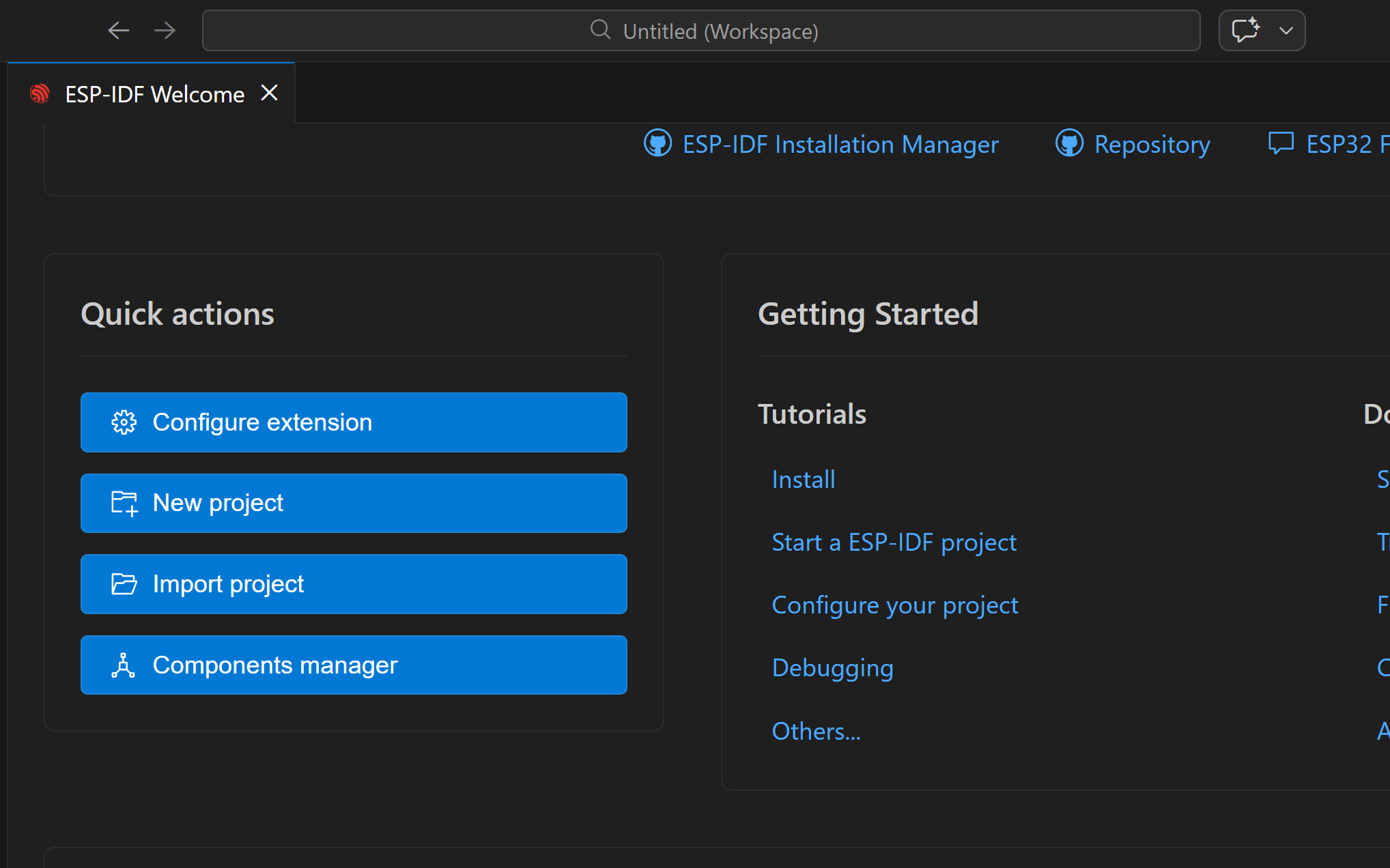Select the ESP-IDF Welcome tab

point(154,94)
